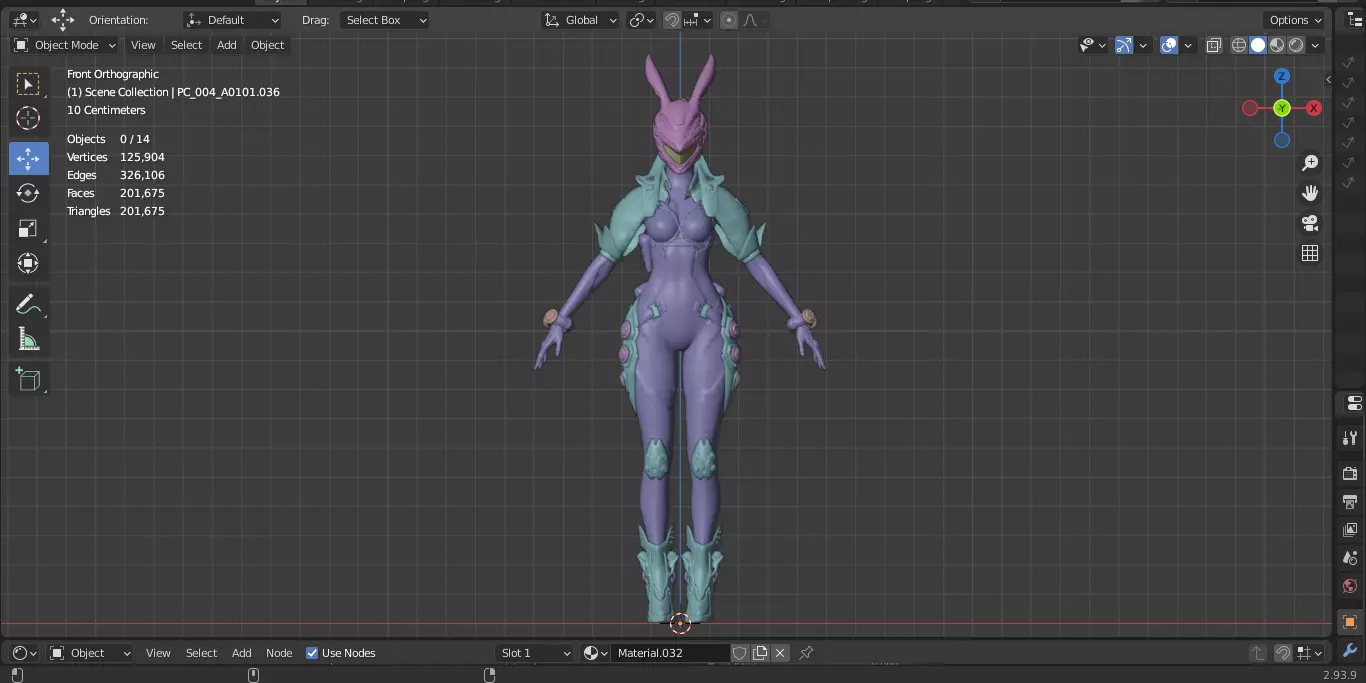Open the overlays options dropdown arrow

1188,45
